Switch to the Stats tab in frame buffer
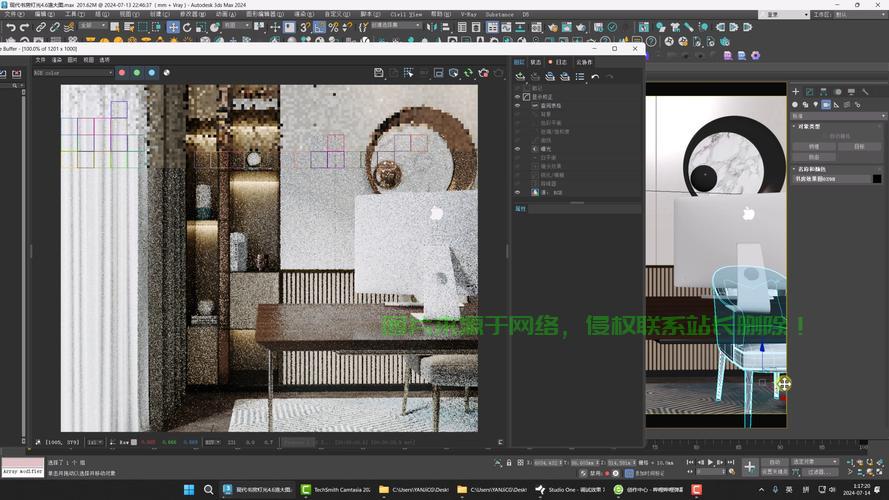This screenshot has height=500, width=889. [x=536, y=62]
